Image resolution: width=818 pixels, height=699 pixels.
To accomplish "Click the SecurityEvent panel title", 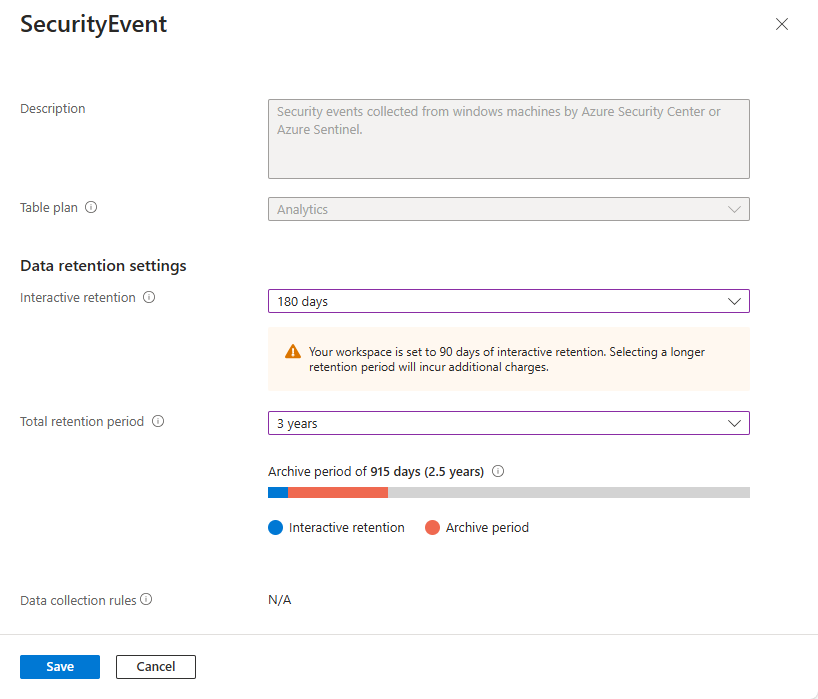I will point(94,25).
